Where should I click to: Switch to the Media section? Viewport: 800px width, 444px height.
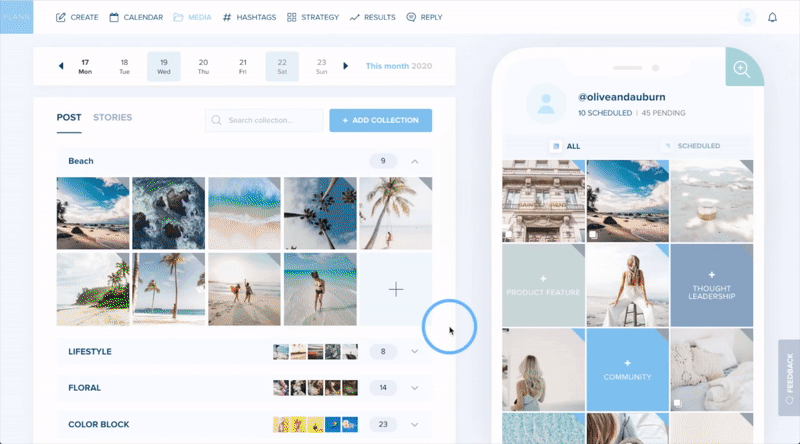(x=192, y=17)
